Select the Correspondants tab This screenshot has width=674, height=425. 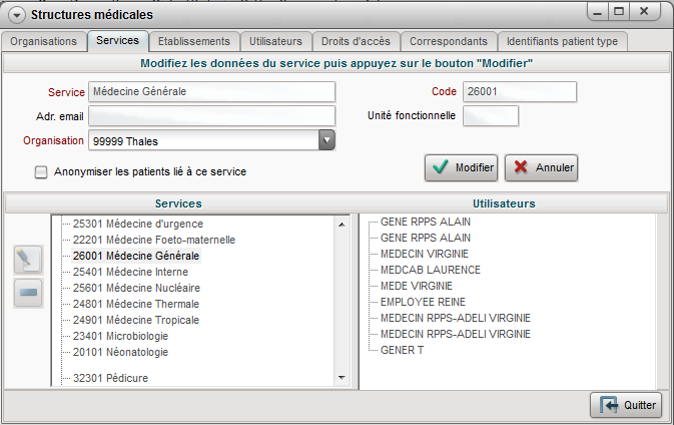(449, 41)
